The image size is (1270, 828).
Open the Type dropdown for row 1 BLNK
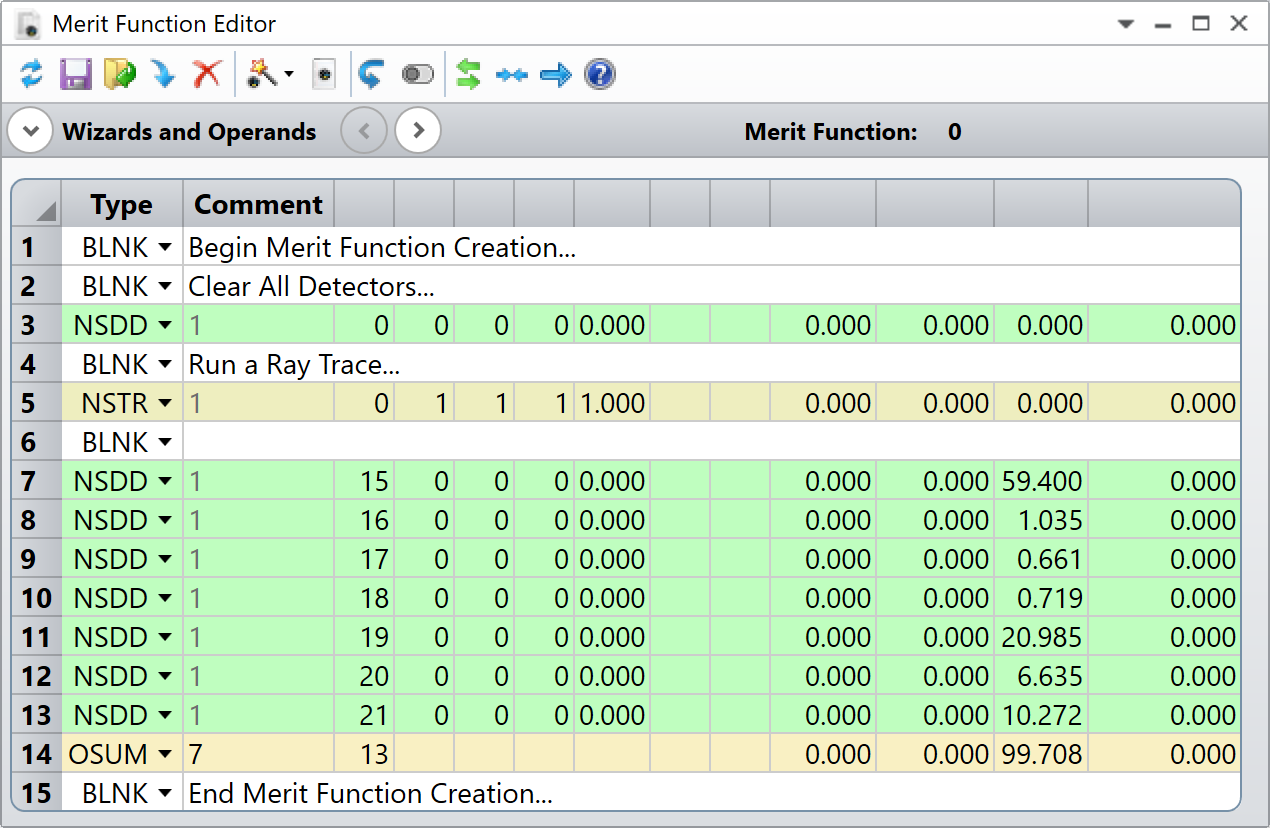pos(165,247)
